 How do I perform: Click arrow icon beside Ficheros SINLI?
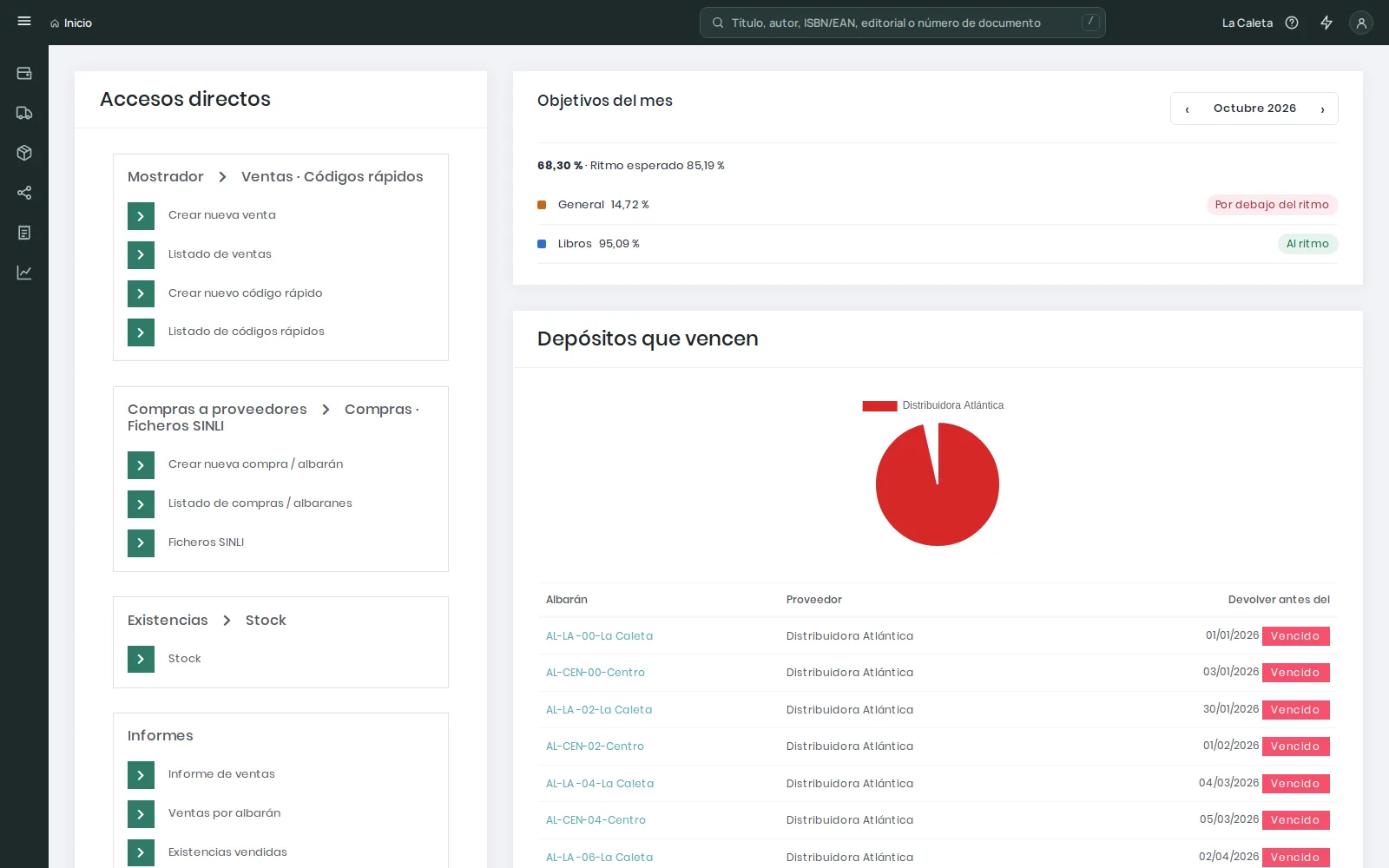click(141, 542)
